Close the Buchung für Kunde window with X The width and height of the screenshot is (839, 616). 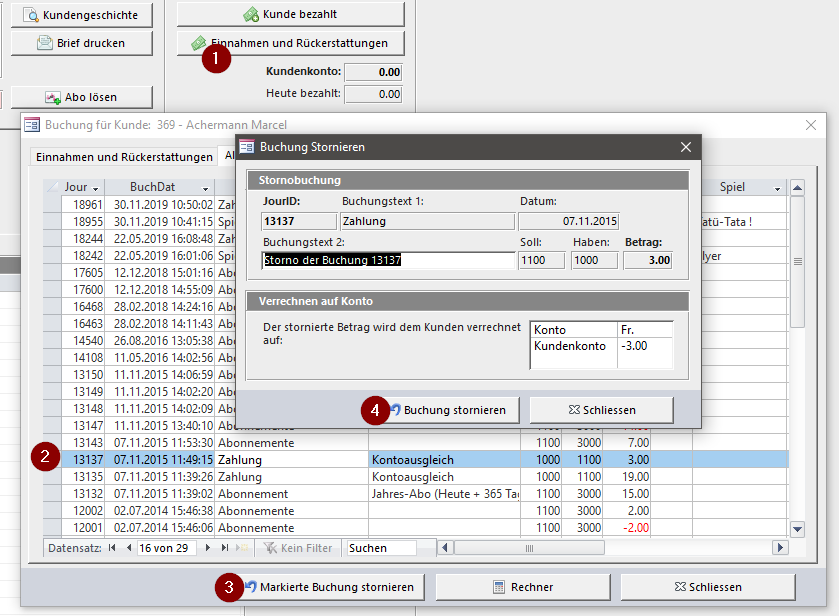(x=811, y=125)
